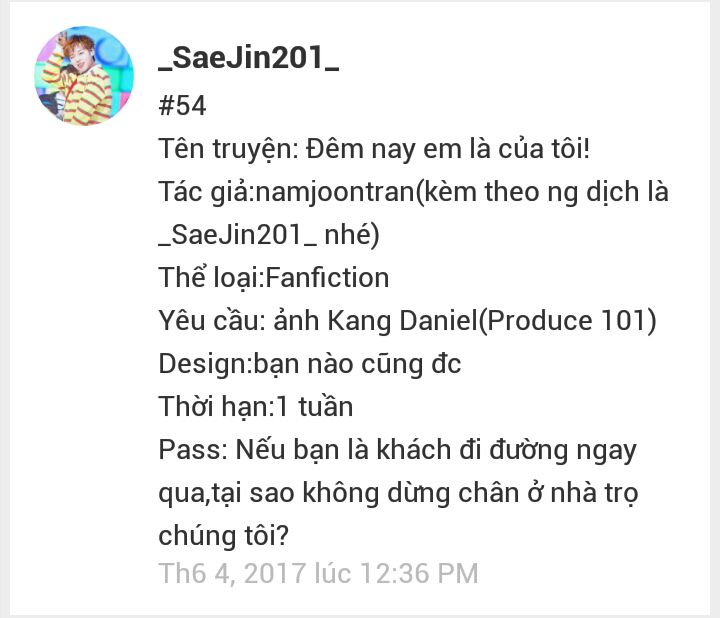Click the bold _SaeJin201_ username heading
Image resolution: width=720 pixels, height=618 pixels.
[248, 59]
